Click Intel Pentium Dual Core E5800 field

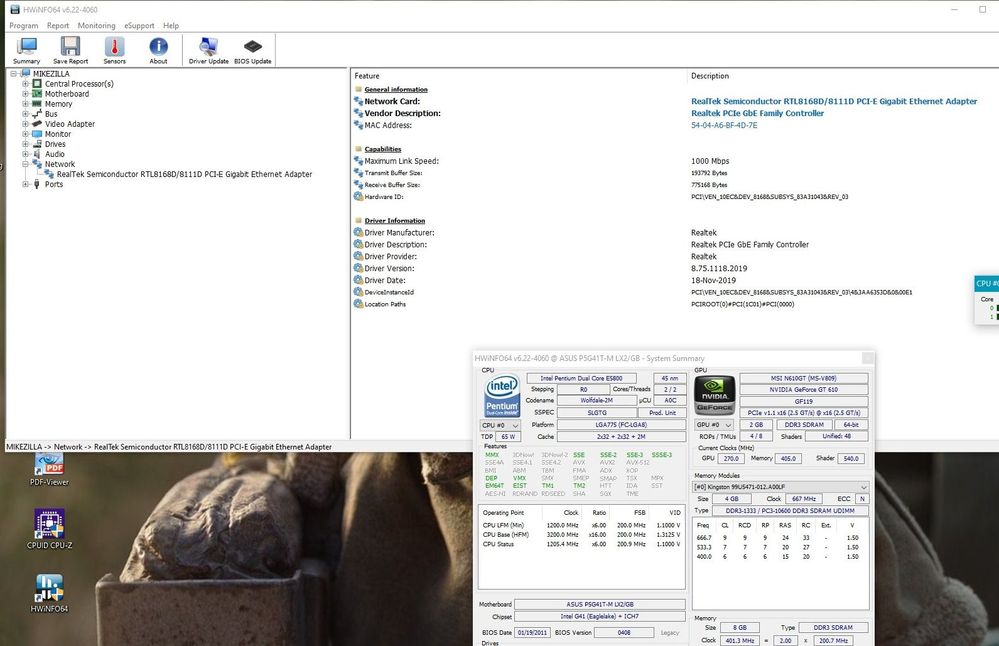(x=581, y=378)
